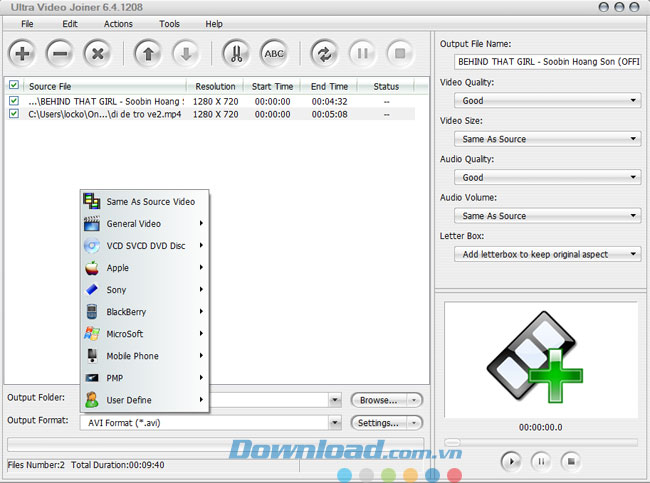Click the Remove file minus icon

click(60, 53)
